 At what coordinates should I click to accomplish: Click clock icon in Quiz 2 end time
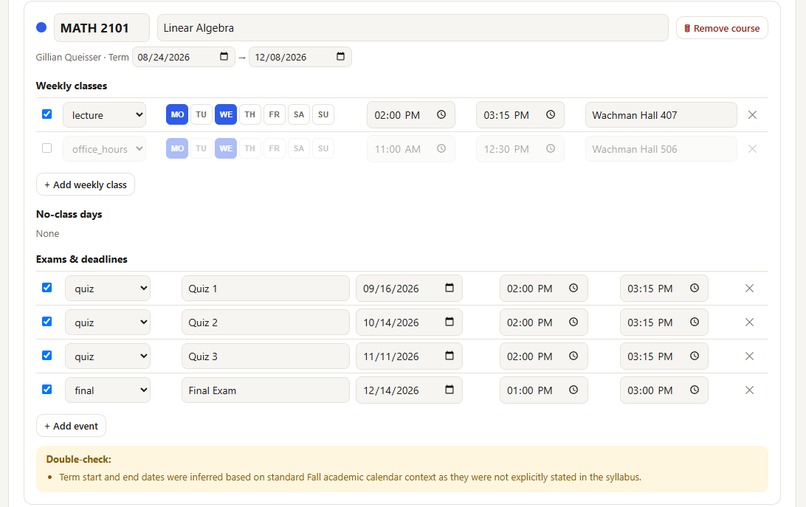pos(694,322)
